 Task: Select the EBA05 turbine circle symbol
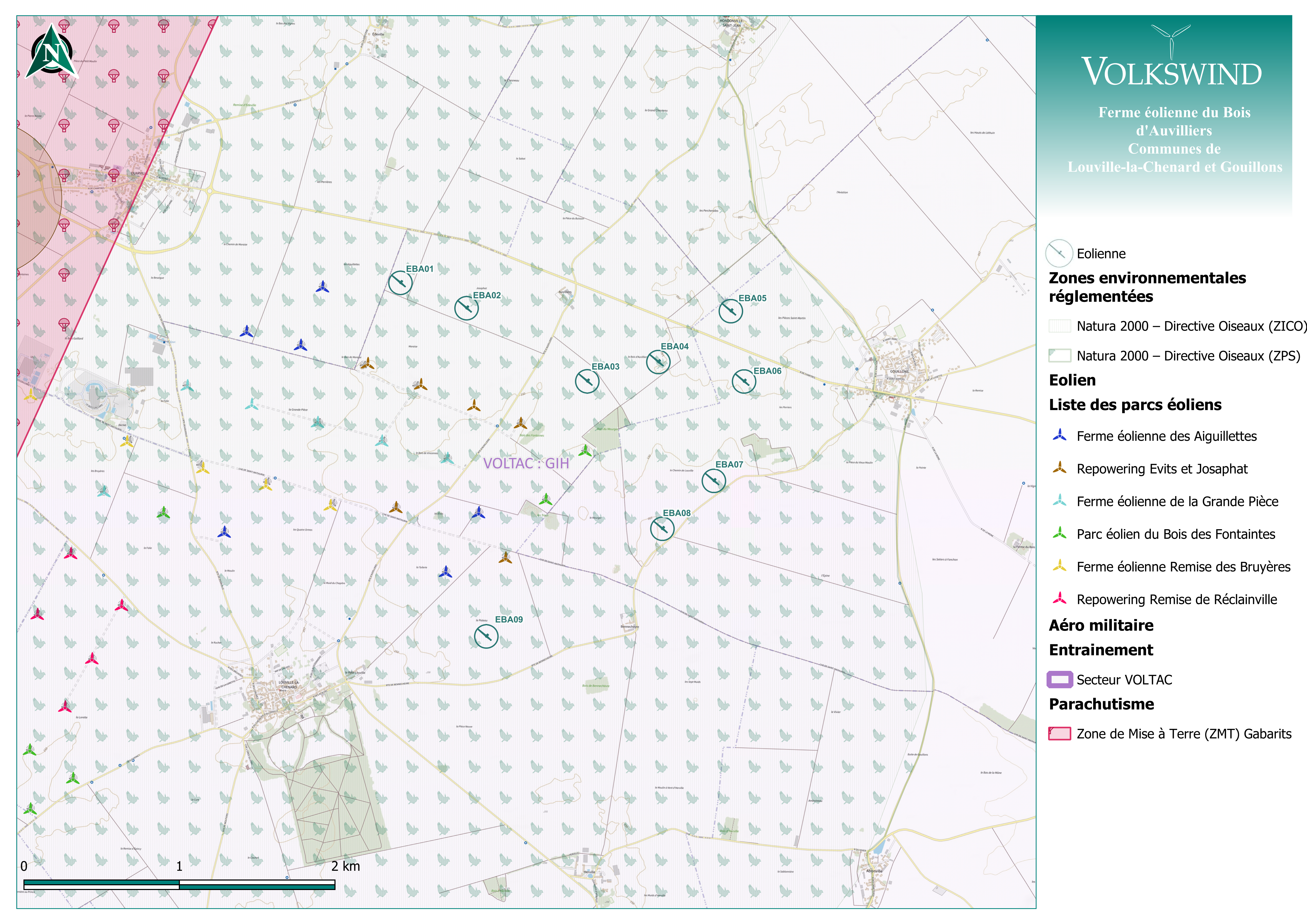pyautogui.click(x=730, y=311)
